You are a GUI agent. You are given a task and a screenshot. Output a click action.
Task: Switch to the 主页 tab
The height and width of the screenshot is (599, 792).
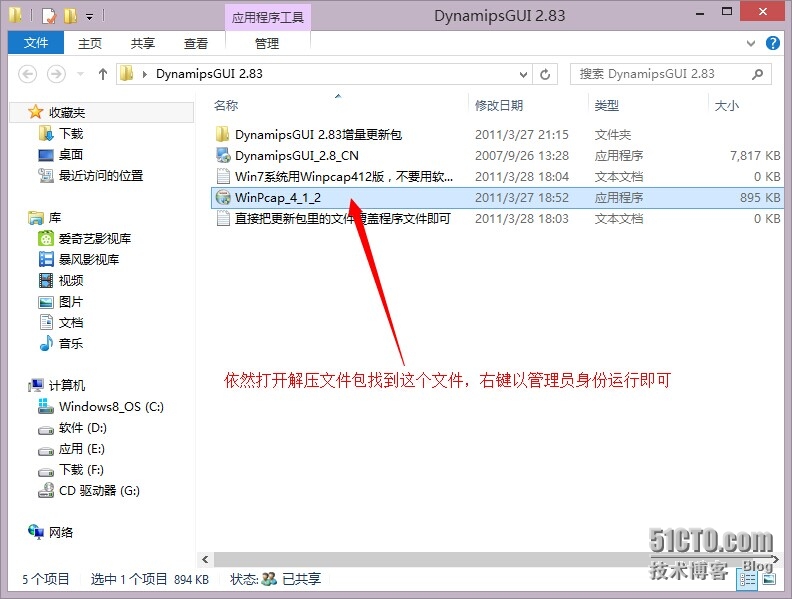(90, 43)
